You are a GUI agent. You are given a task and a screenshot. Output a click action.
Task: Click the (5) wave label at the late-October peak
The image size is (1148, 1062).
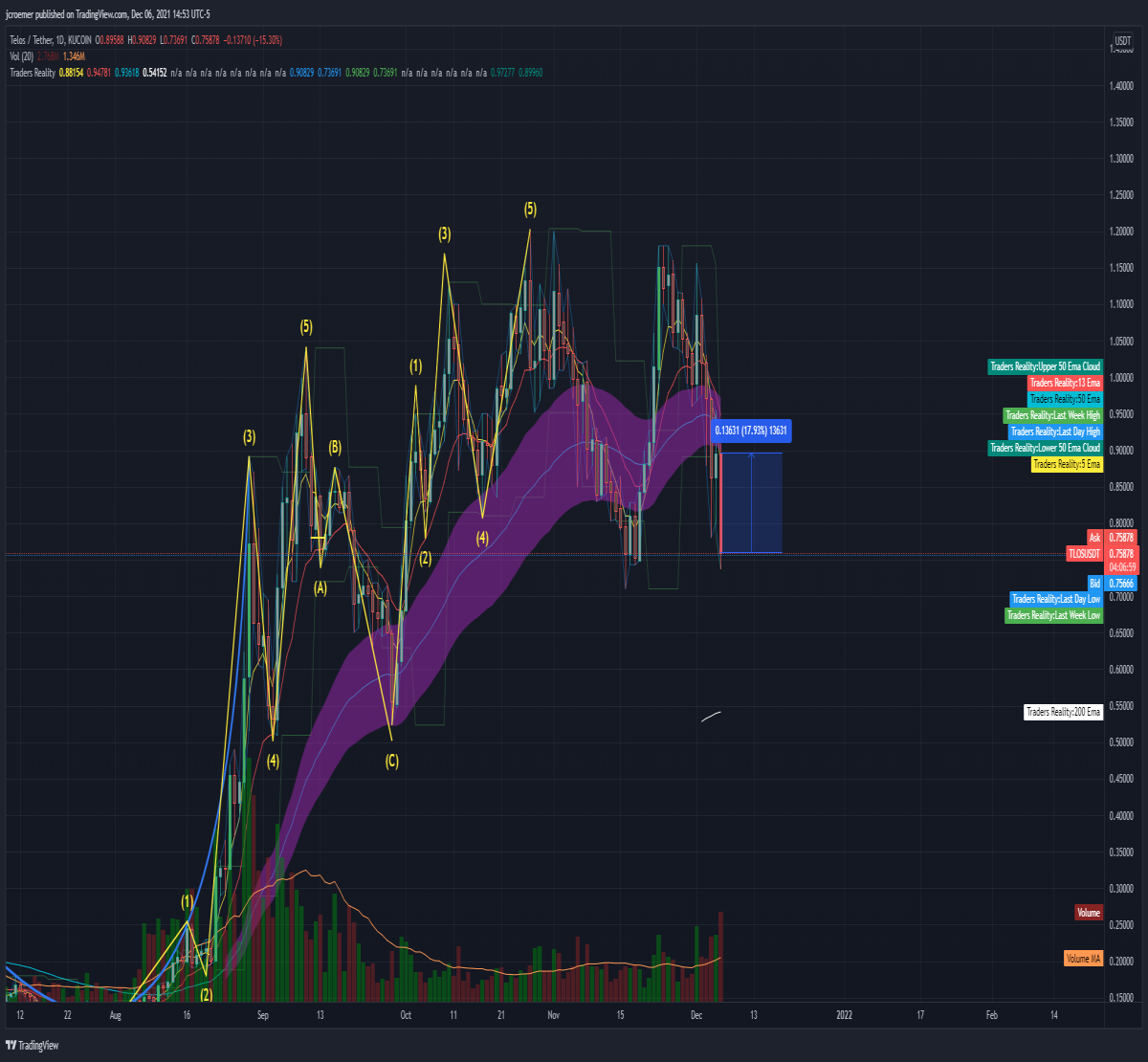530,209
